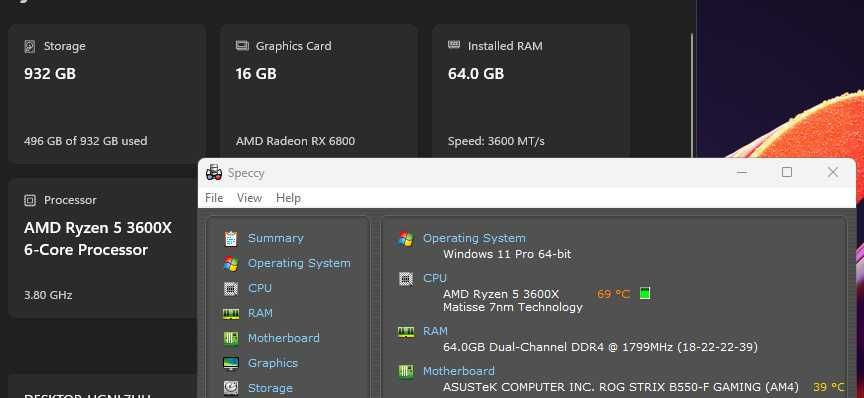Click the Processor chip icon in Settings
Viewport: 864px width, 398px height.
click(30, 200)
